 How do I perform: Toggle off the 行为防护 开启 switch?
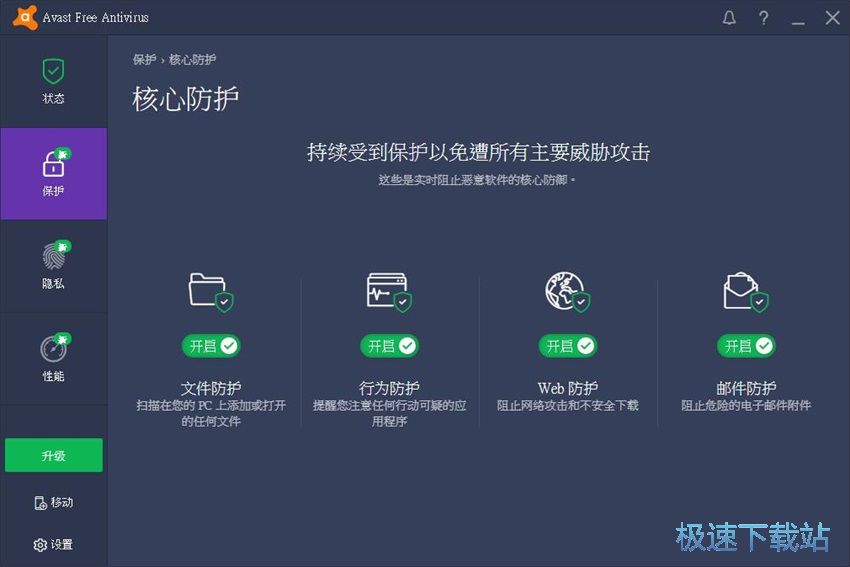[x=389, y=346]
